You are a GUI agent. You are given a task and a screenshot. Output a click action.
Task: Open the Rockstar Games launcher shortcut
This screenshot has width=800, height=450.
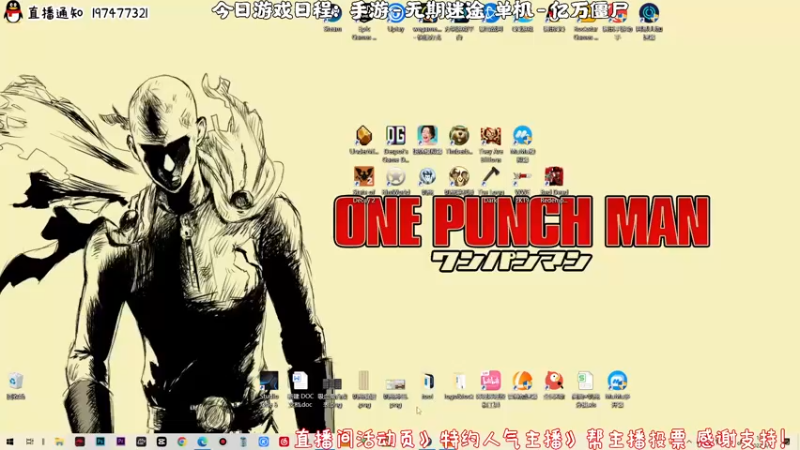(585, 20)
